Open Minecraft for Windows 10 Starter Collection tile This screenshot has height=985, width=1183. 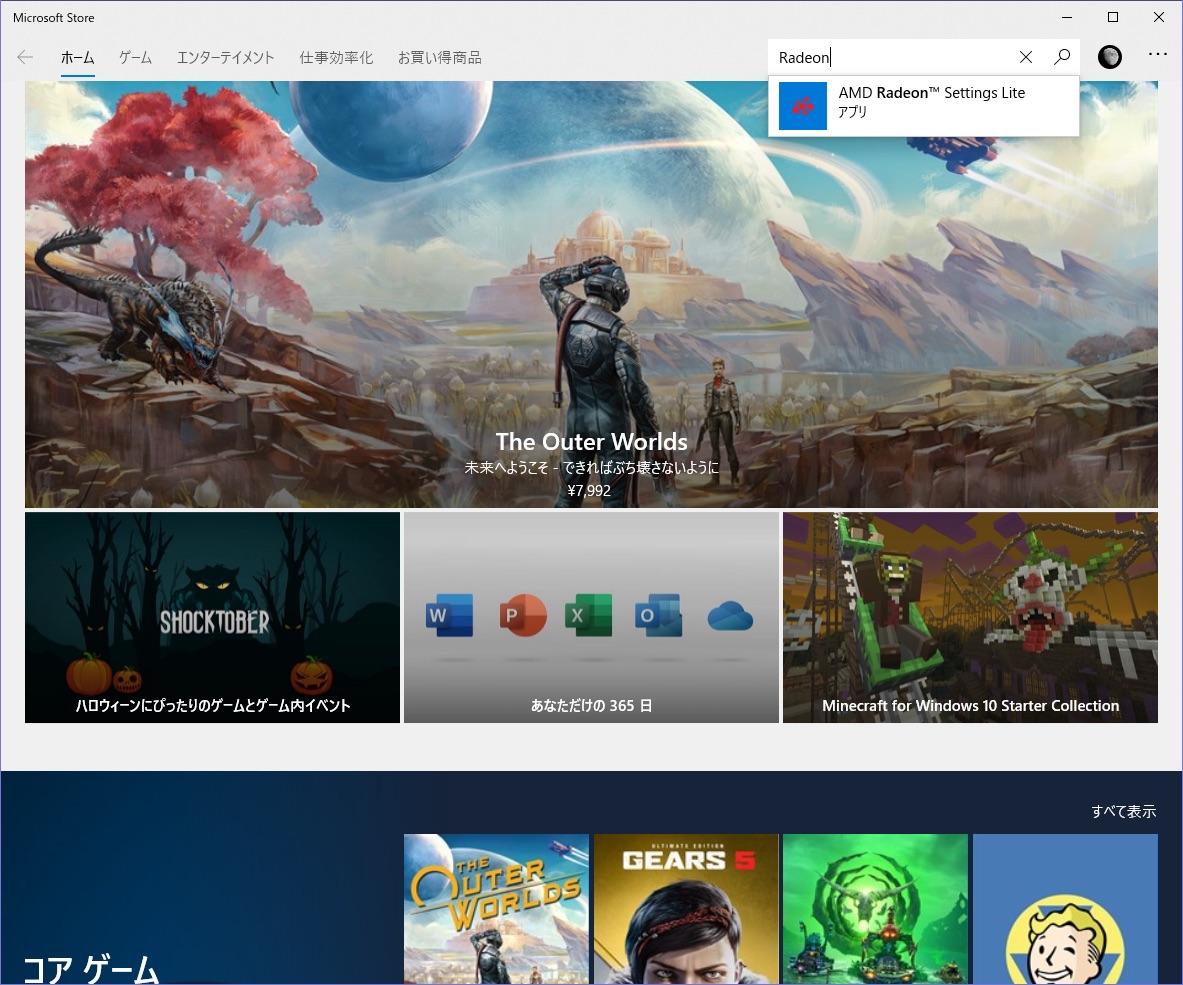click(969, 616)
